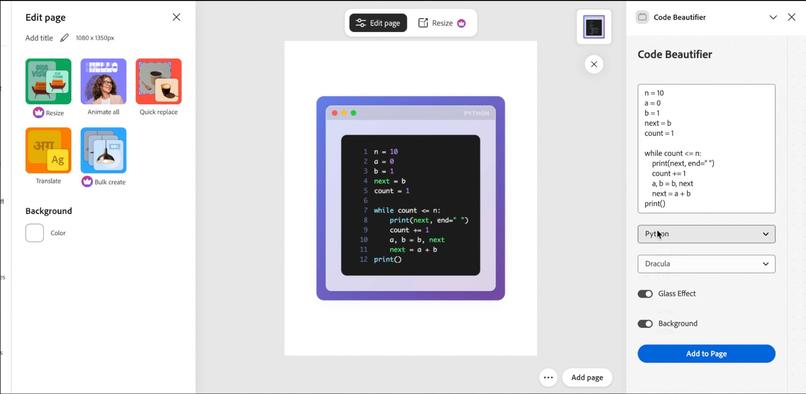Select the page thumbnail at top right
The width and height of the screenshot is (806, 394).
coord(594,26)
